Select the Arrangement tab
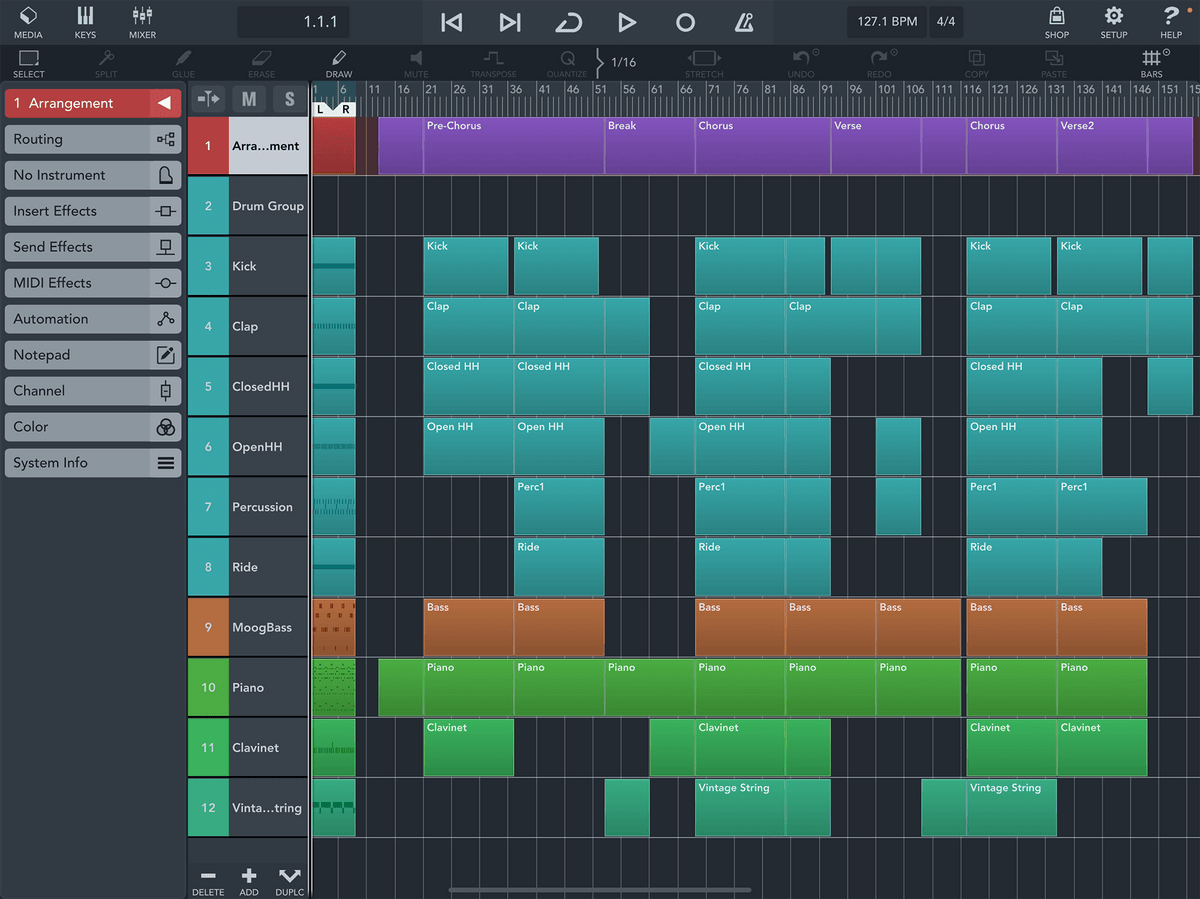The image size is (1200, 899). pyautogui.click(x=92, y=103)
